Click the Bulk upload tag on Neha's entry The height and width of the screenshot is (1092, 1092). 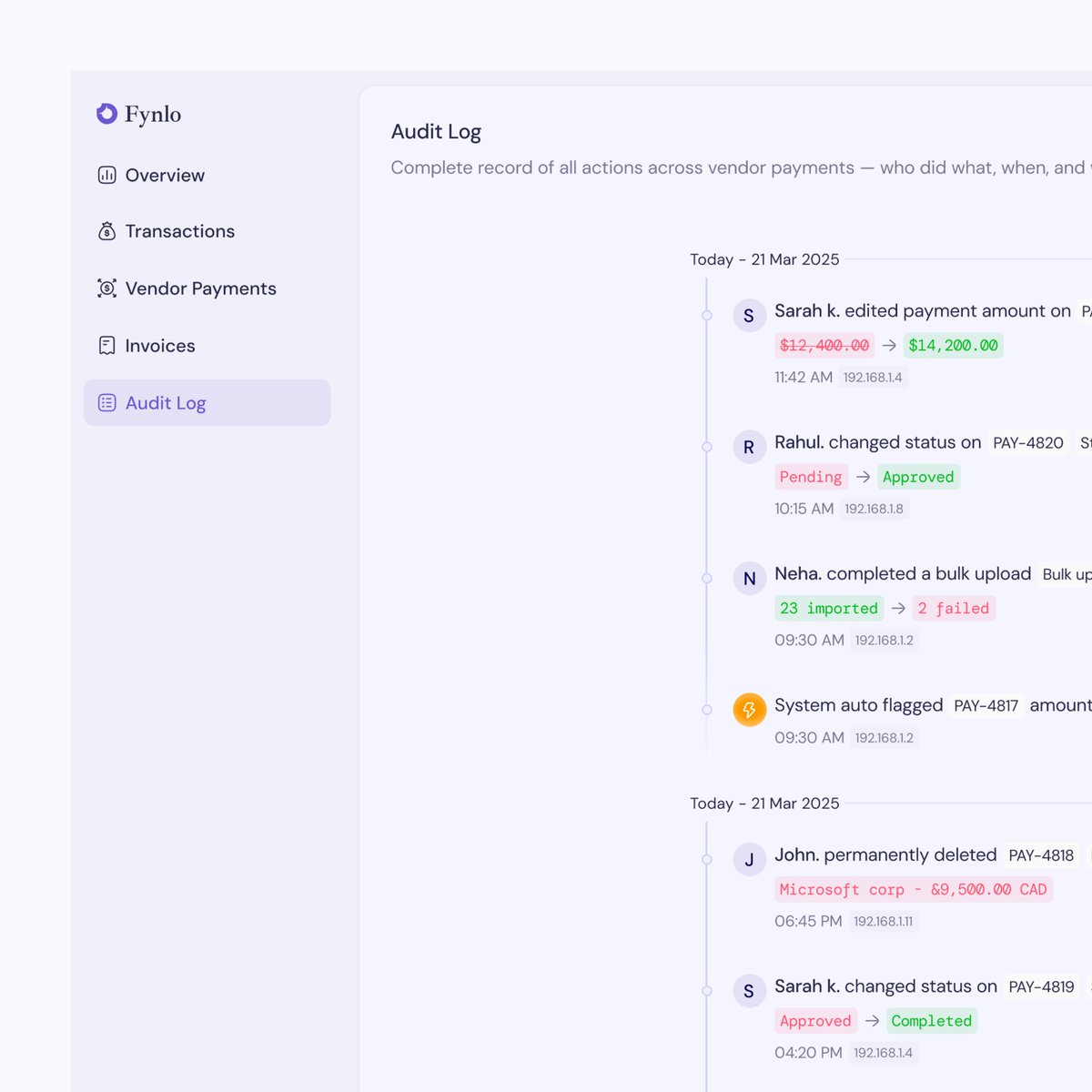click(1065, 574)
